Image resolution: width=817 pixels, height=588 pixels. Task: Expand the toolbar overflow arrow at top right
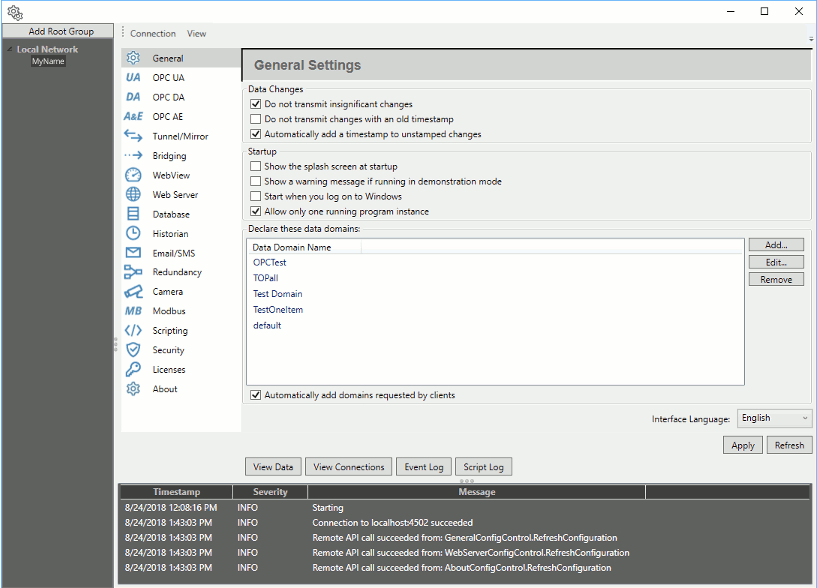[x=811, y=39]
